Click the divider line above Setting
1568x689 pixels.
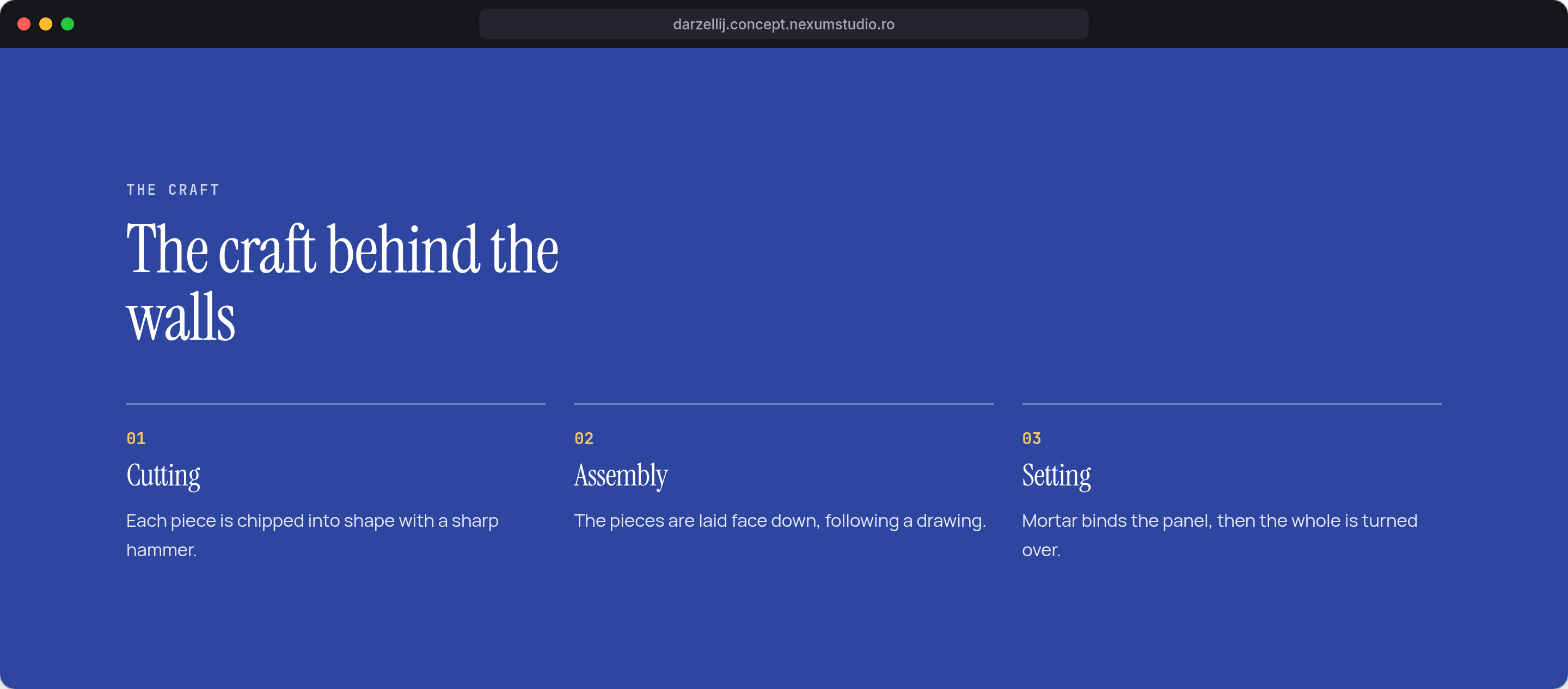coord(1232,403)
